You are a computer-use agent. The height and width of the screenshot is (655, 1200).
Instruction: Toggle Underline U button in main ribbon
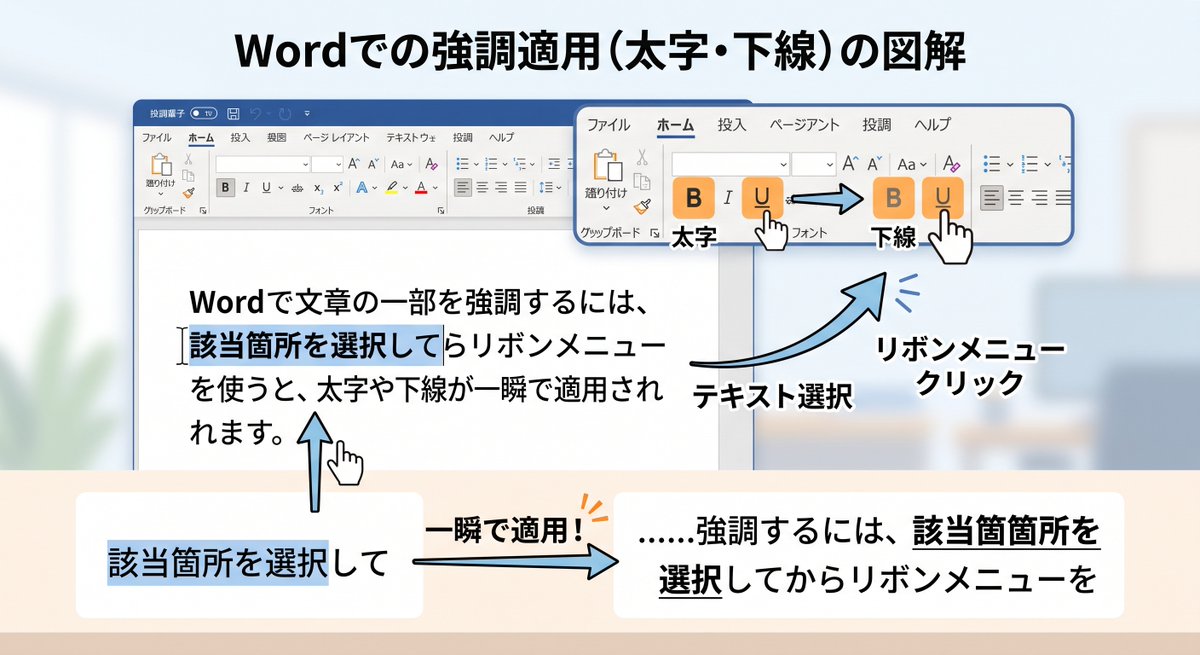point(266,187)
